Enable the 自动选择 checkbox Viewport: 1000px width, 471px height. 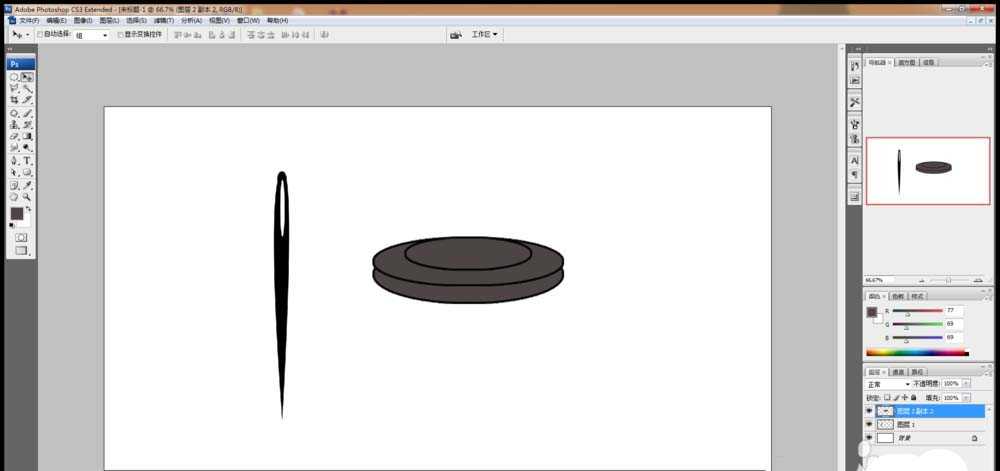(40, 34)
